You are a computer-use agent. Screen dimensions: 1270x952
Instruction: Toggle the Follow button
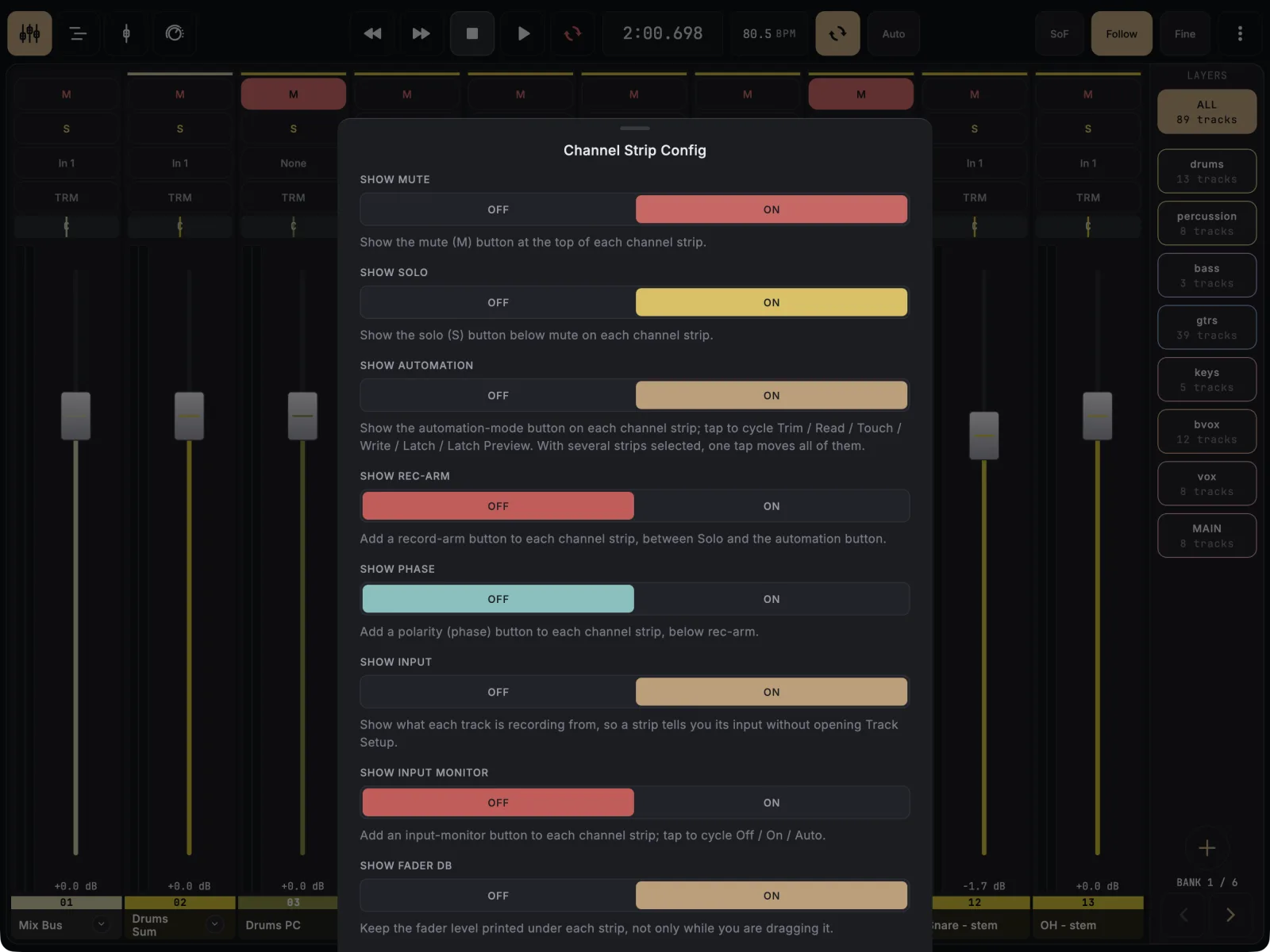1122,33
